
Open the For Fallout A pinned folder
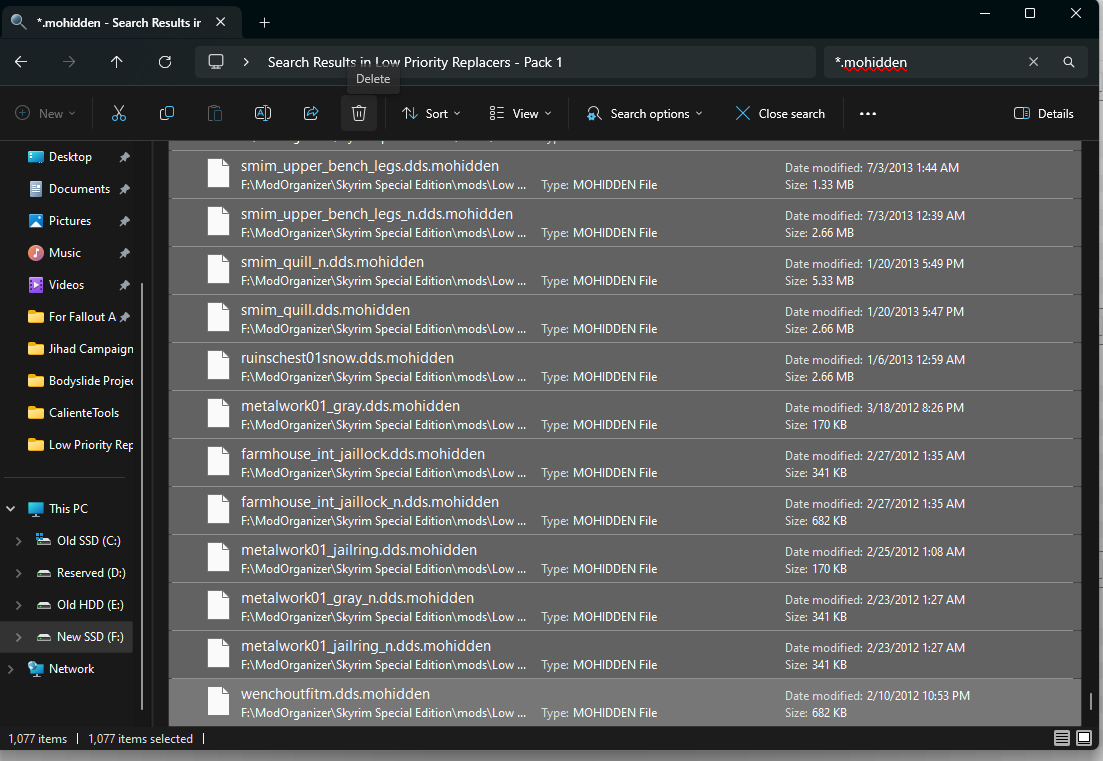pos(82,316)
